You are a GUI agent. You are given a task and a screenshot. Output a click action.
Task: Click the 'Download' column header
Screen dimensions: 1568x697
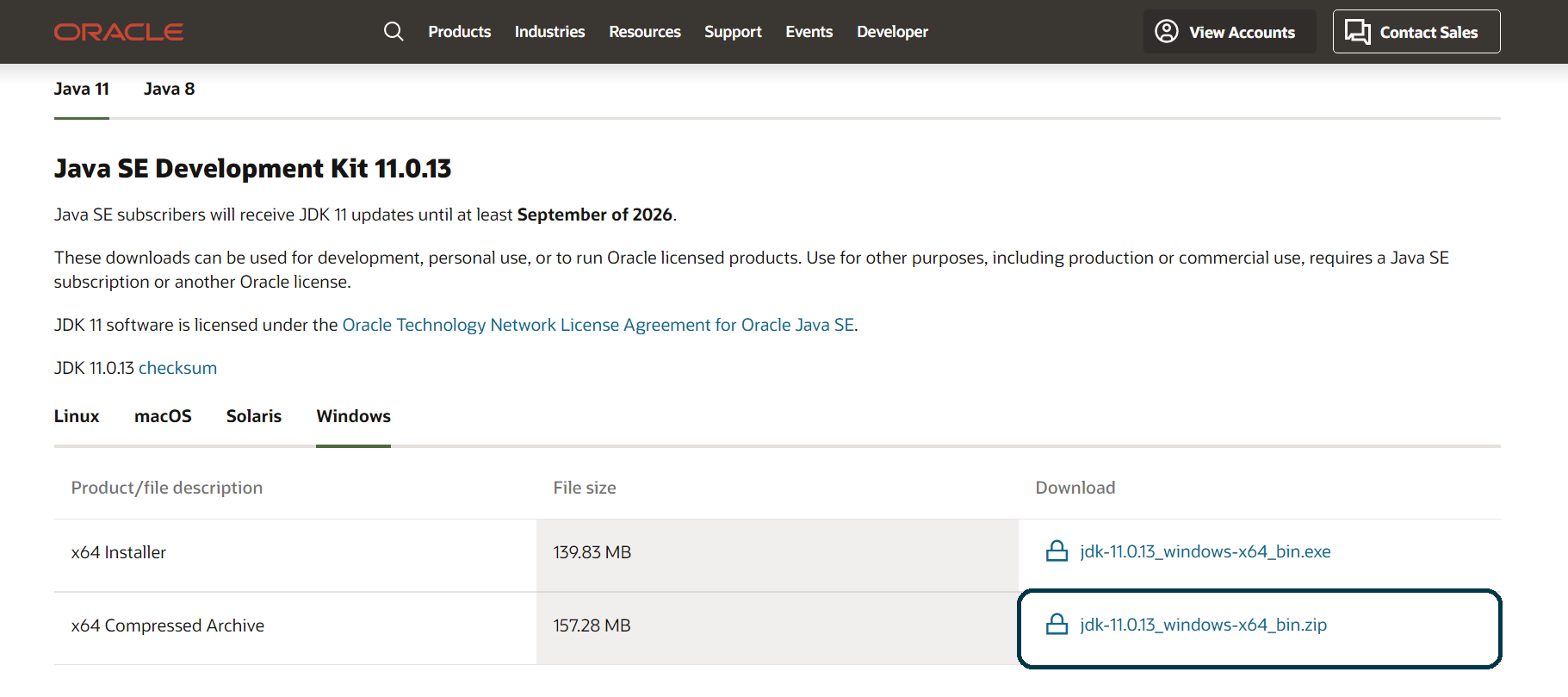point(1075,488)
